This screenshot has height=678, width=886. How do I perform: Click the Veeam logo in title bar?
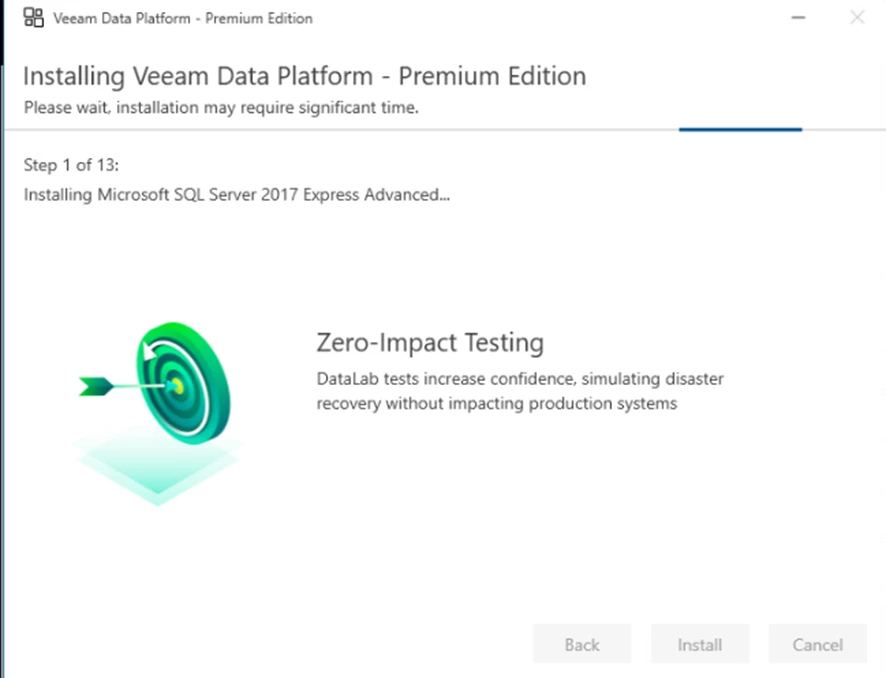pyautogui.click(x=33, y=18)
